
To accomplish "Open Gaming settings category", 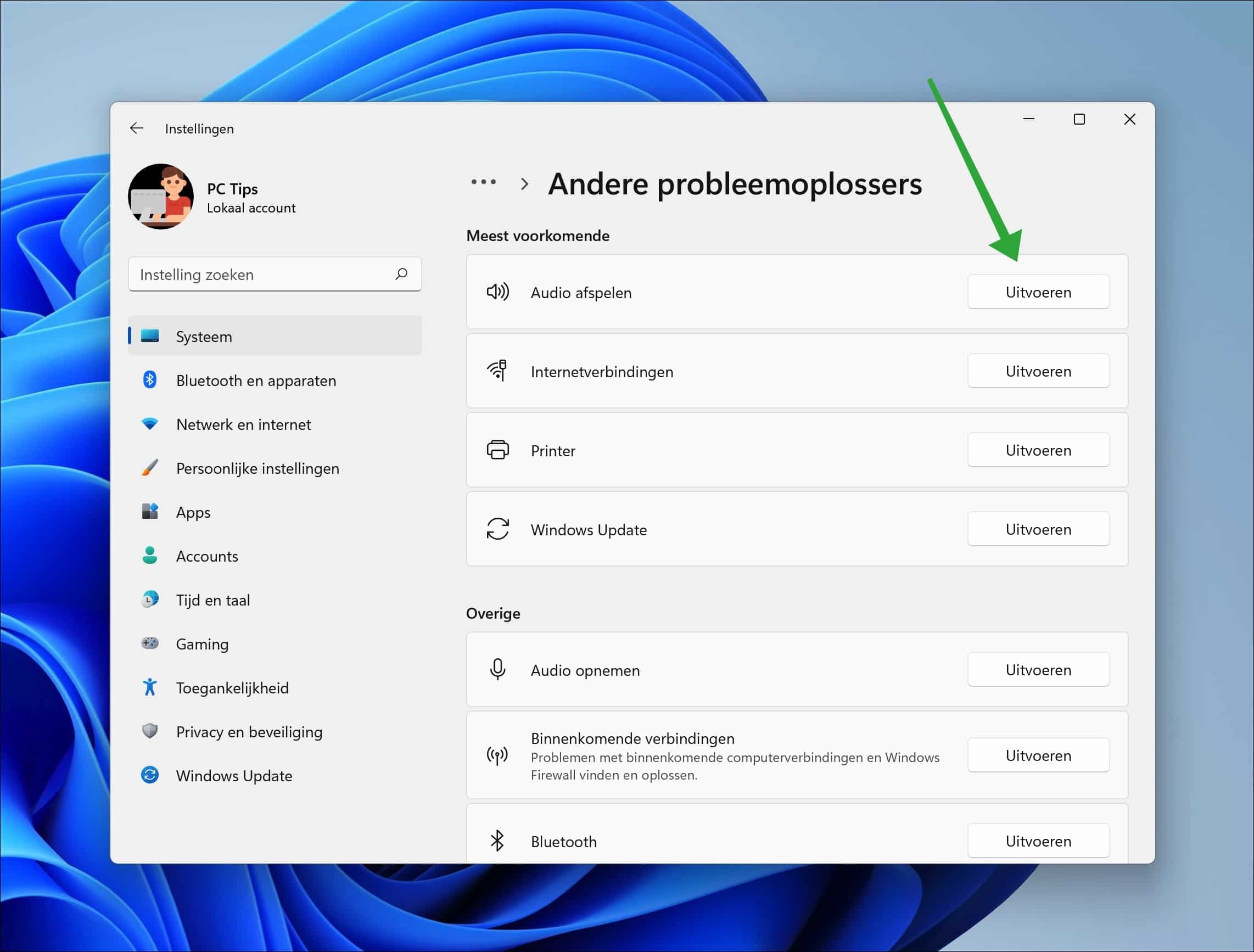I will pos(275,644).
